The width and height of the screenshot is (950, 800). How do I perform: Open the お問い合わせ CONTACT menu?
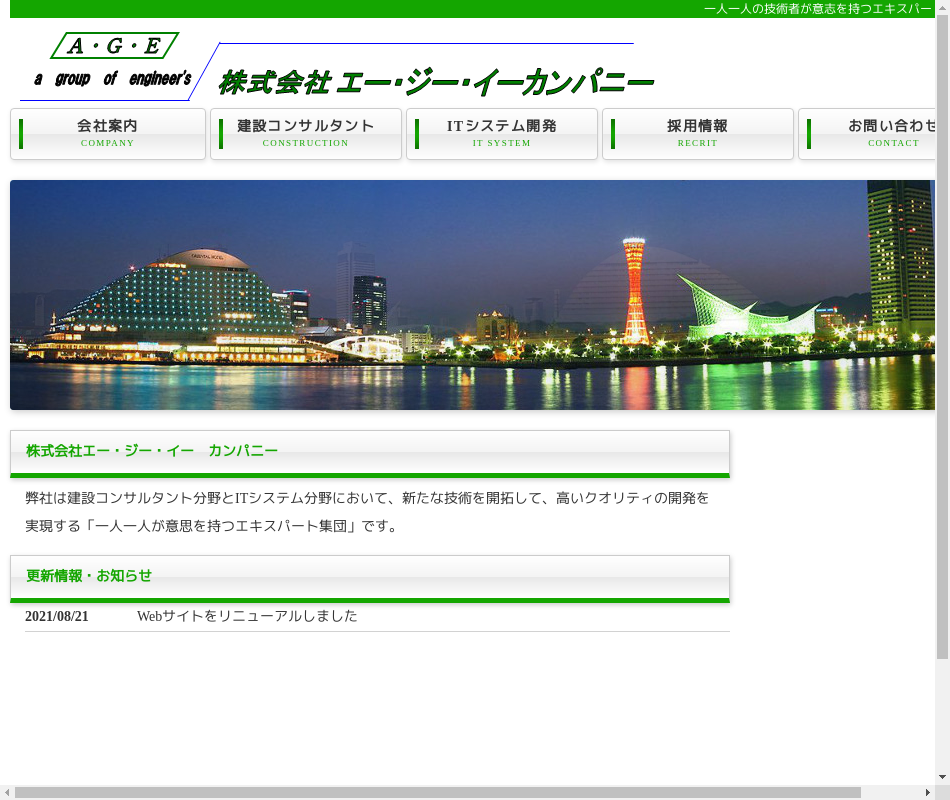[x=867, y=134]
